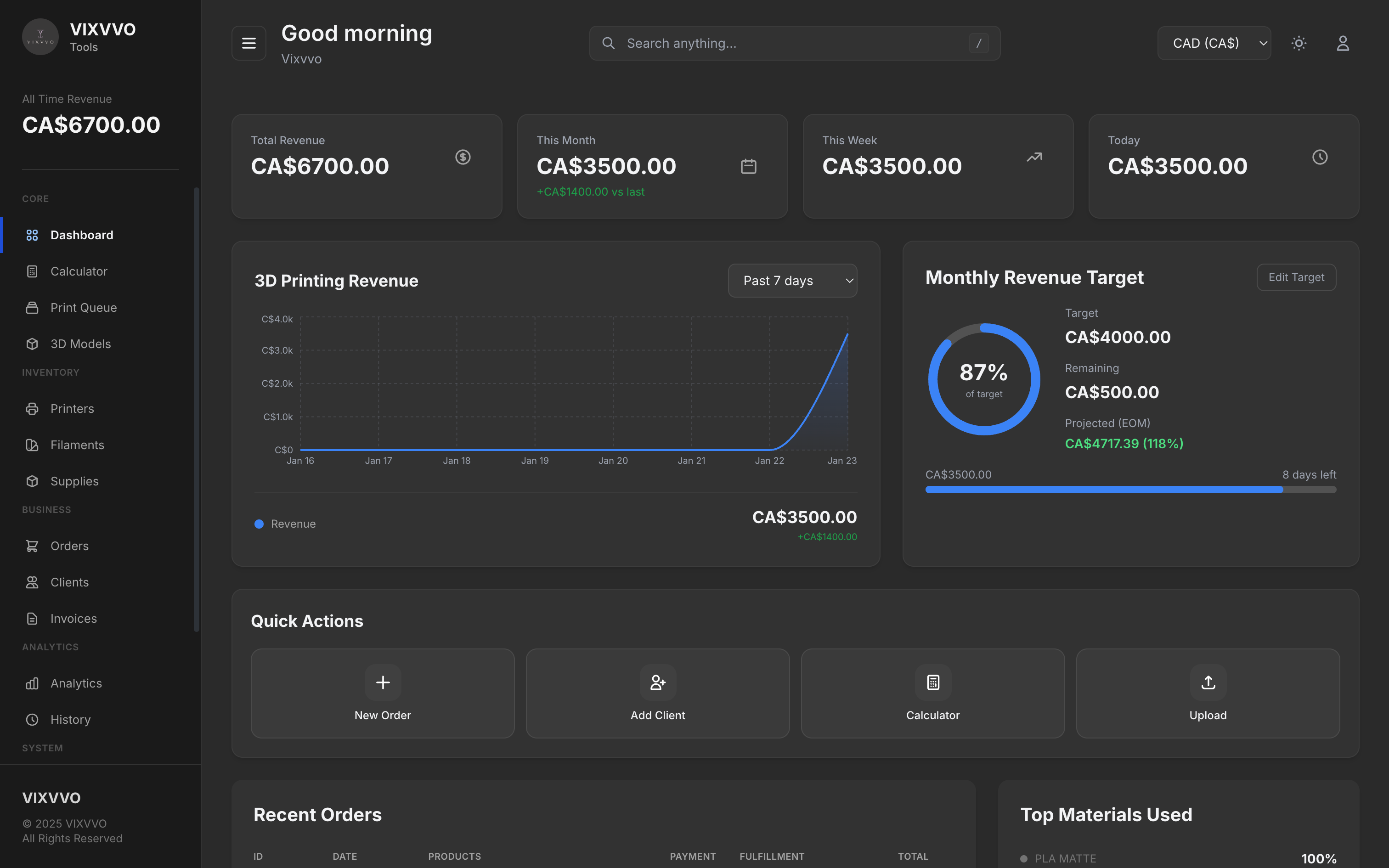
Task: Open the CAD (CA$) currency dropdown
Action: coord(1214,42)
